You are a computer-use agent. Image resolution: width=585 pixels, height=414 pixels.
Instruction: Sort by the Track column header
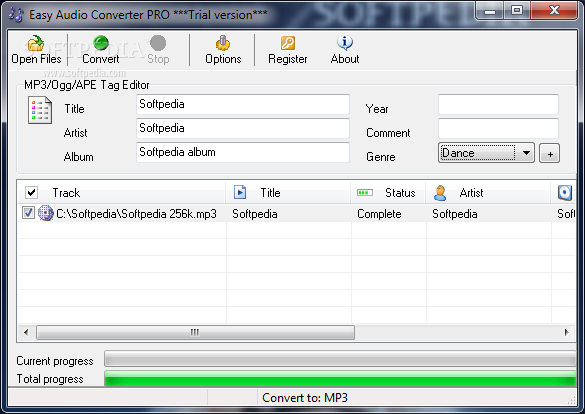pyautogui.click(x=122, y=192)
